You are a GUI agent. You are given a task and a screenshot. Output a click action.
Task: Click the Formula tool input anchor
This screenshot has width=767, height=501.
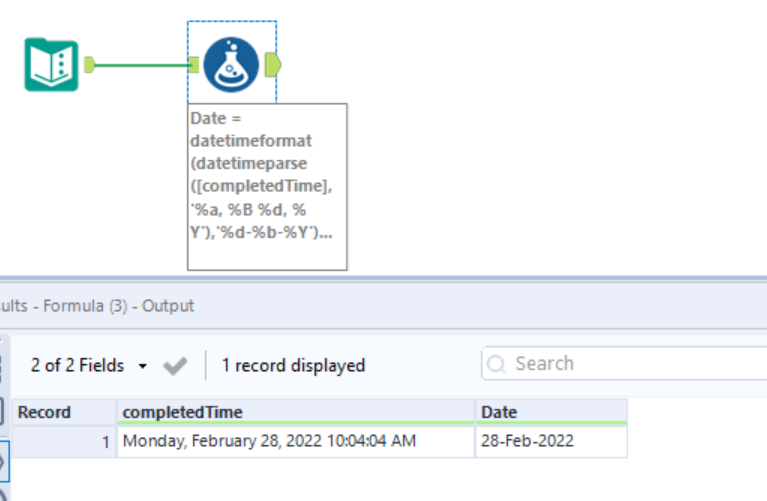(194, 65)
